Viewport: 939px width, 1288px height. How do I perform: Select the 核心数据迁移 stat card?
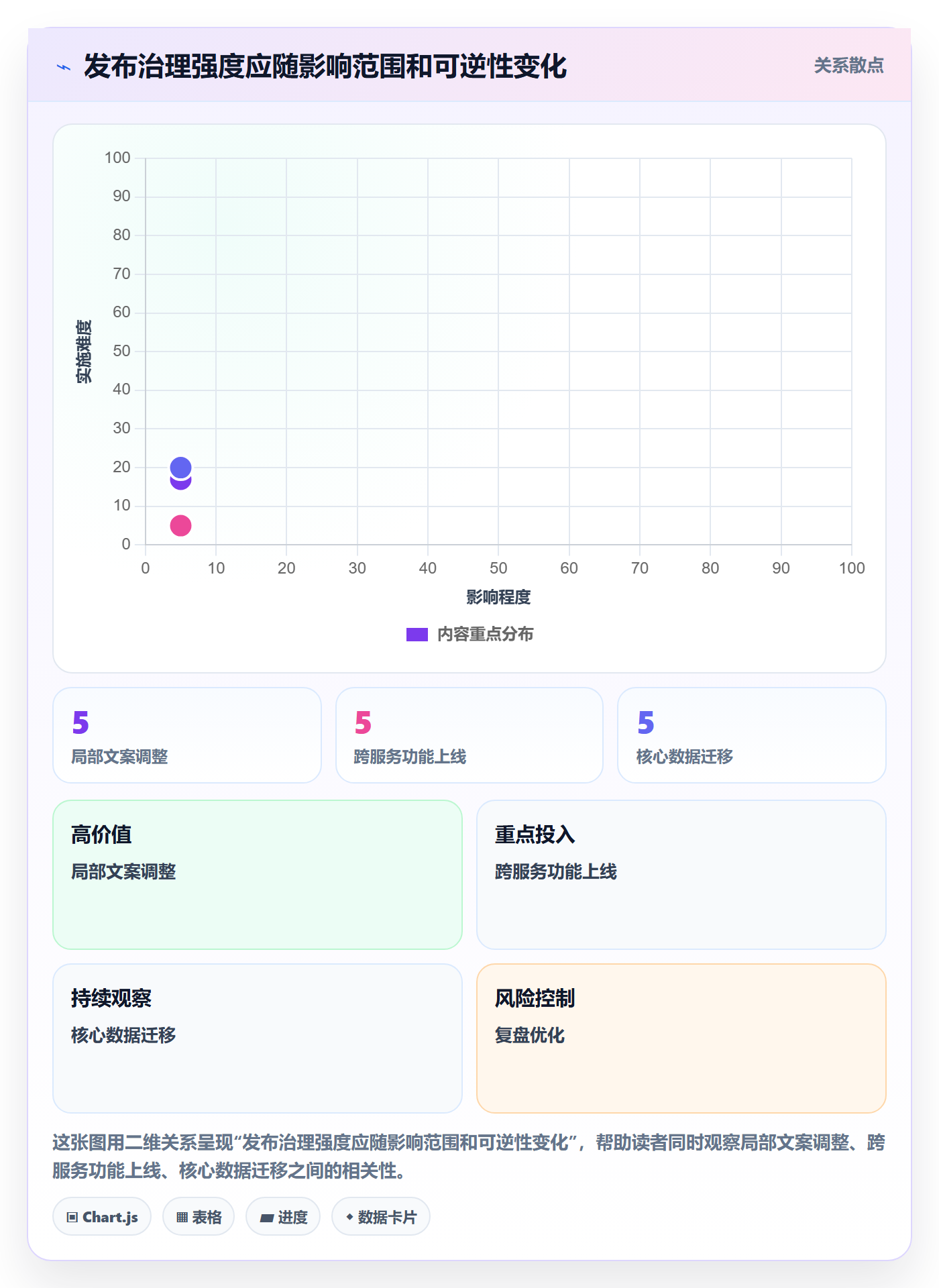[752, 735]
